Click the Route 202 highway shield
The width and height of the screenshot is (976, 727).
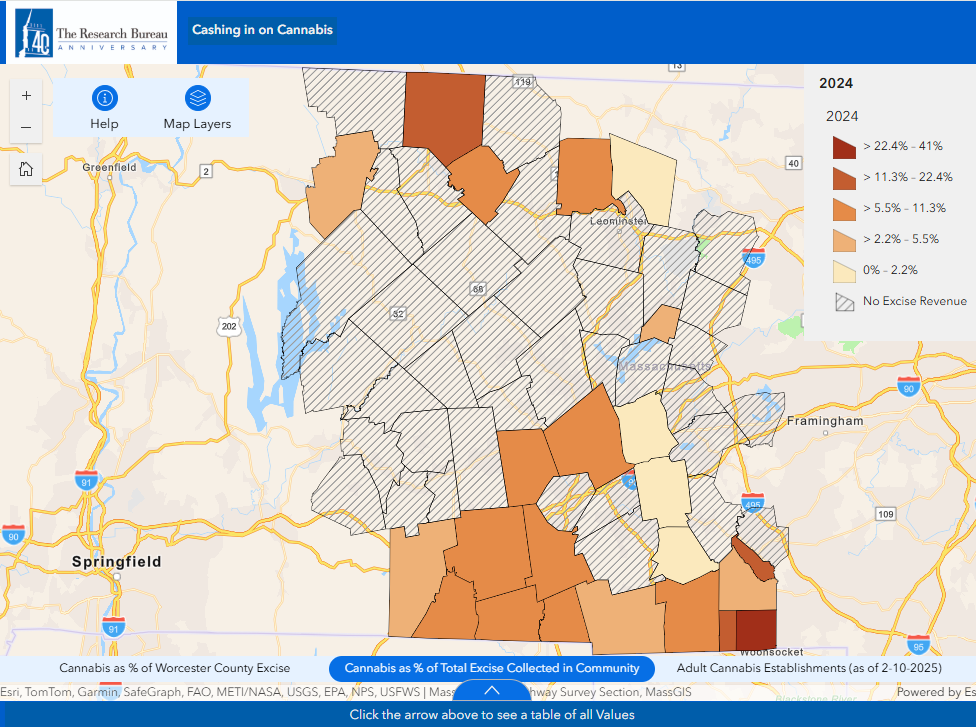tap(229, 326)
